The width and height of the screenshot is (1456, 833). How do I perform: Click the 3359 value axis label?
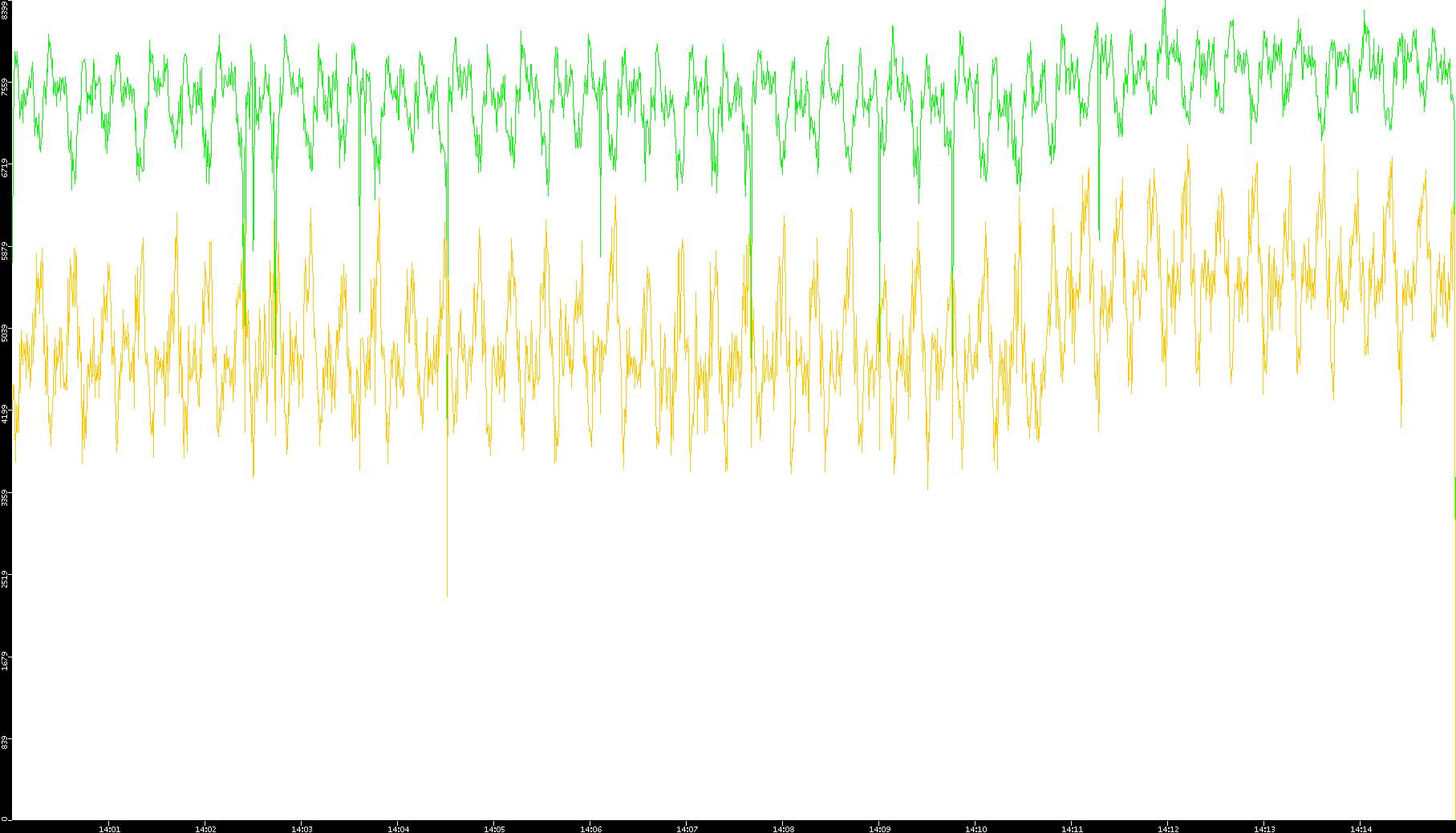click(5, 496)
